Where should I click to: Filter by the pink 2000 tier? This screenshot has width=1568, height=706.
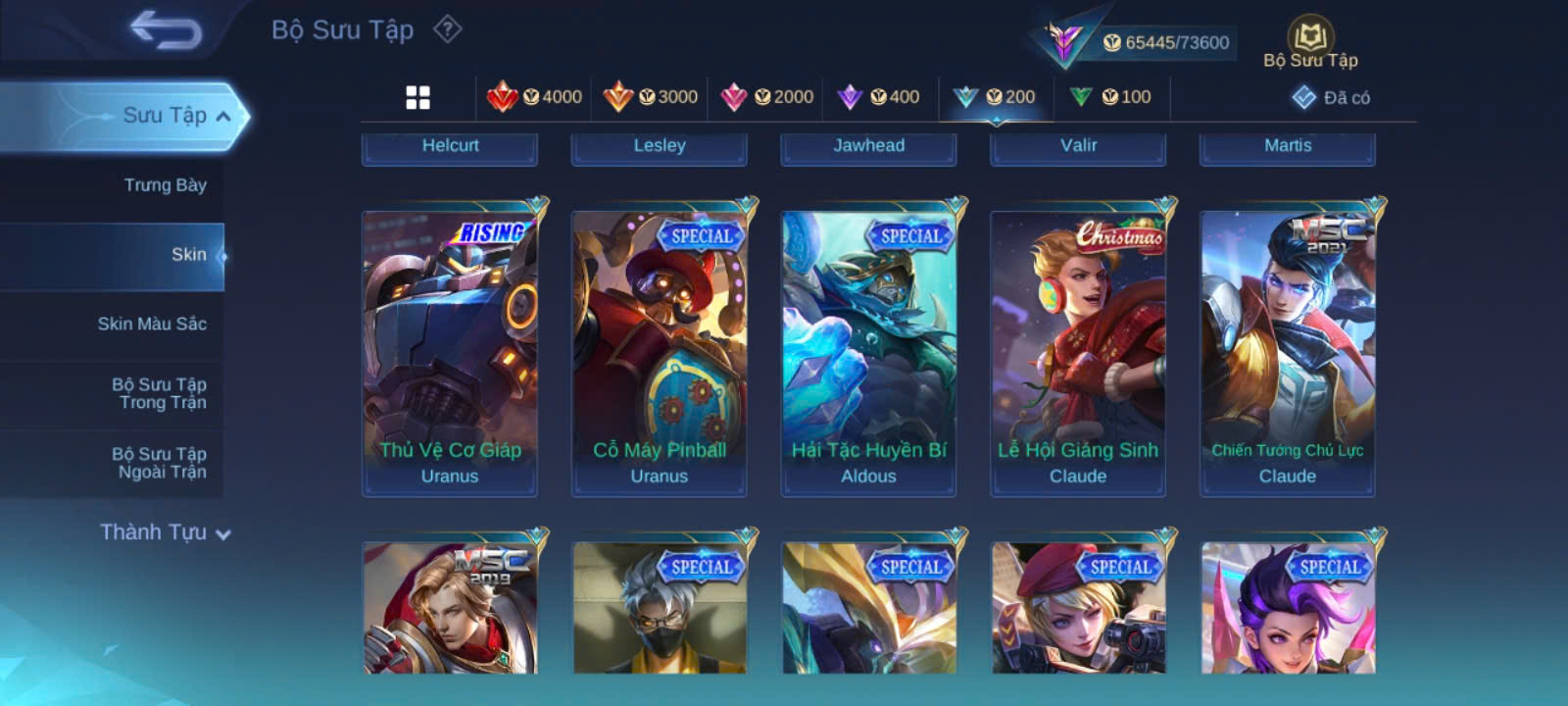pyautogui.click(x=766, y=97)
